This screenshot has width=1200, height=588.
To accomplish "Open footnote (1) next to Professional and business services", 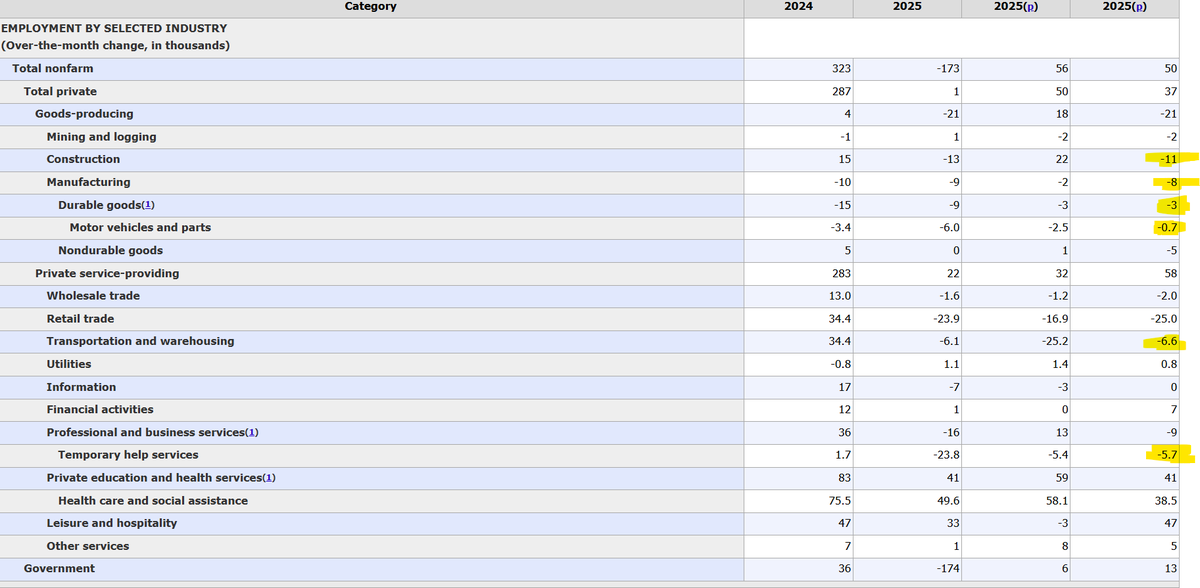I will tap(252, 432).
